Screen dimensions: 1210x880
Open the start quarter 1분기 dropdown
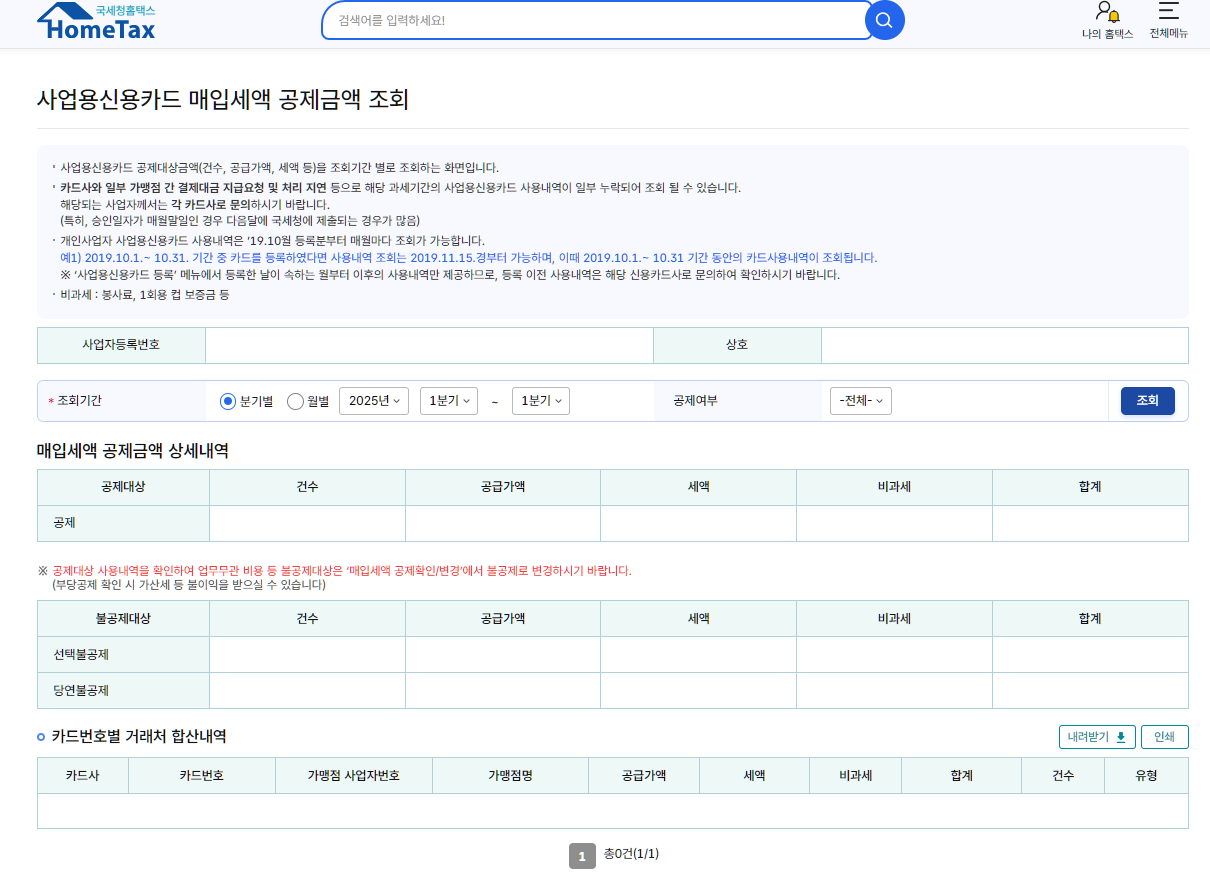coord(448,401)
